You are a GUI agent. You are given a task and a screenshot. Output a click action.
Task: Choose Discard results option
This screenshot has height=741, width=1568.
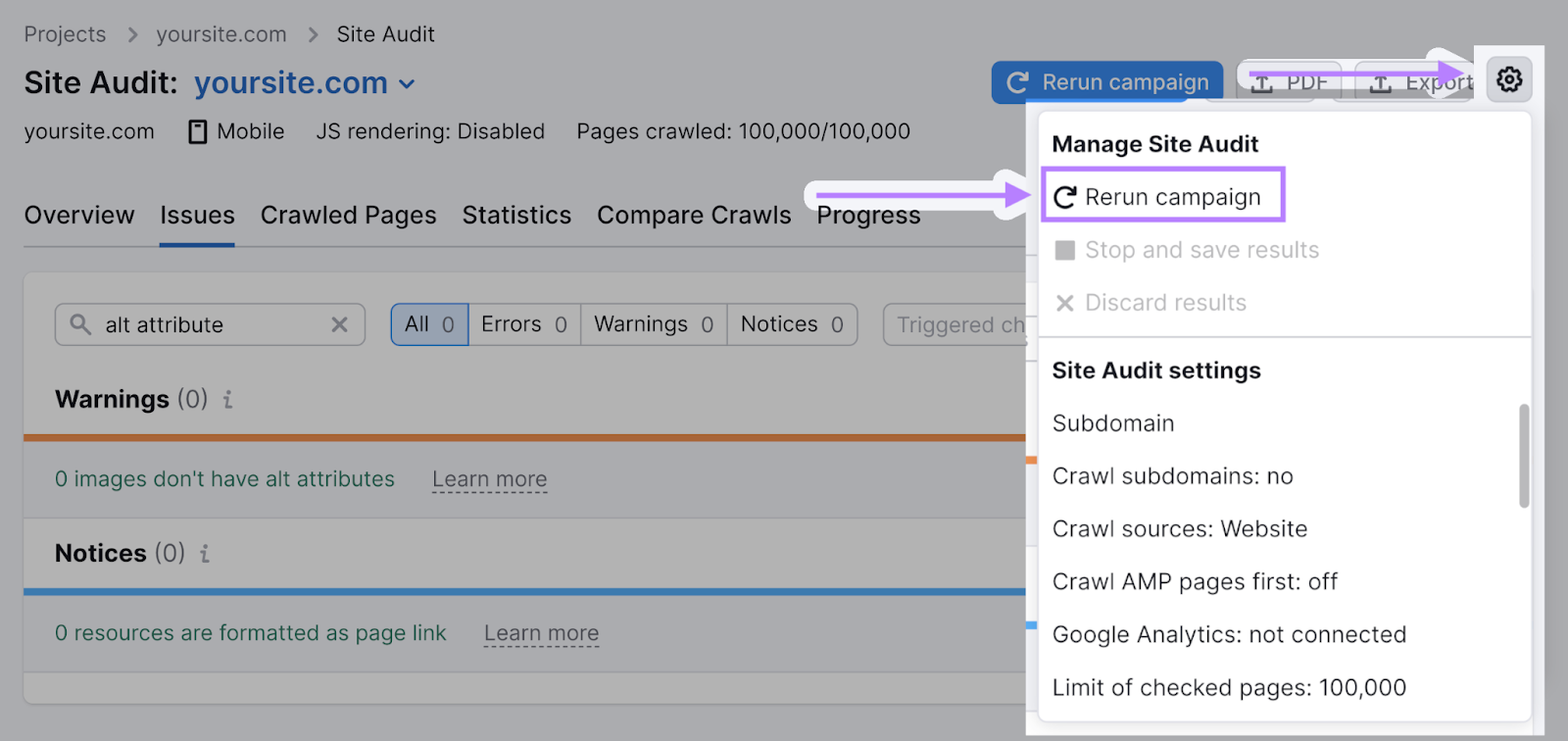[1151, 303]
